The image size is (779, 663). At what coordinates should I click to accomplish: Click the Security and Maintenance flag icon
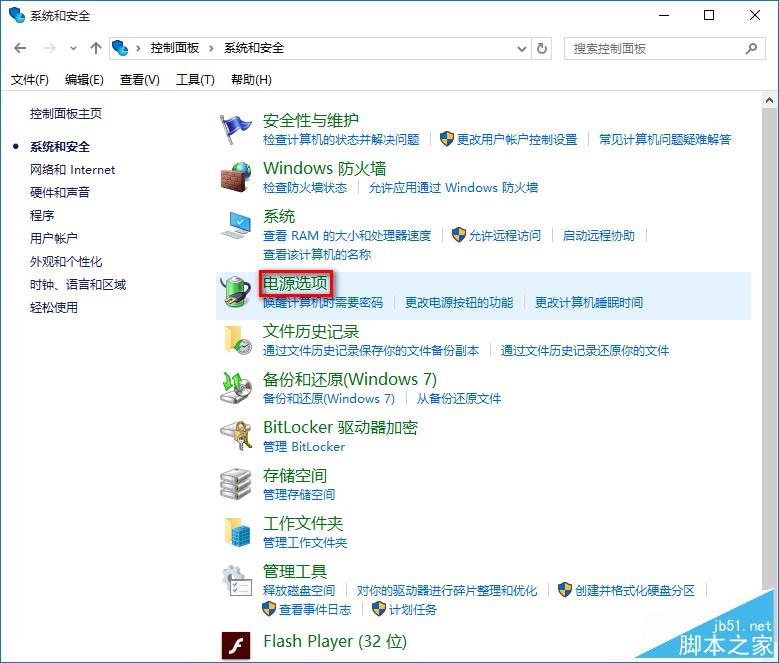tap(236, 129)
